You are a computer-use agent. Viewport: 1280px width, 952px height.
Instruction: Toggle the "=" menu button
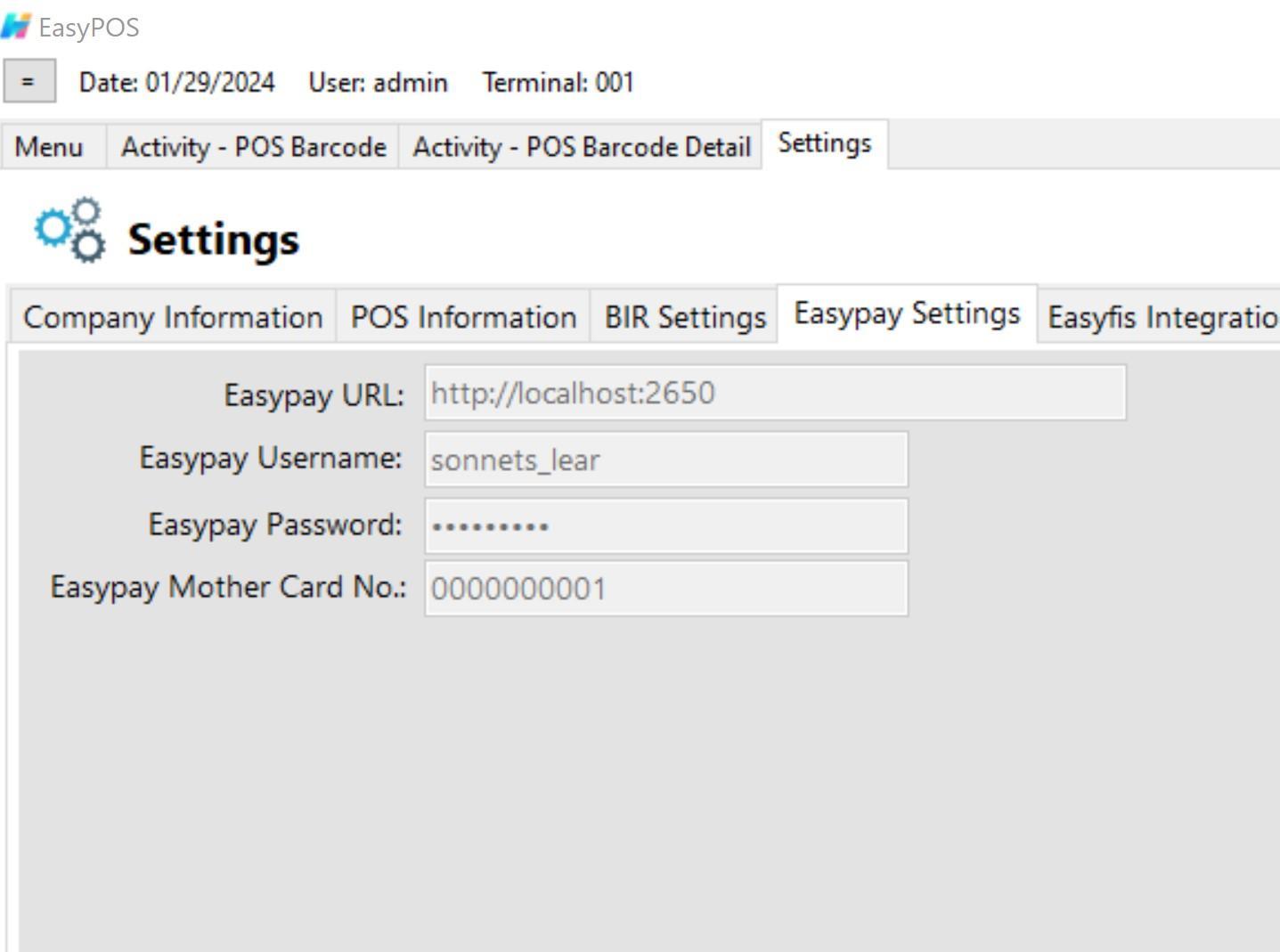(x=29, y=81)
